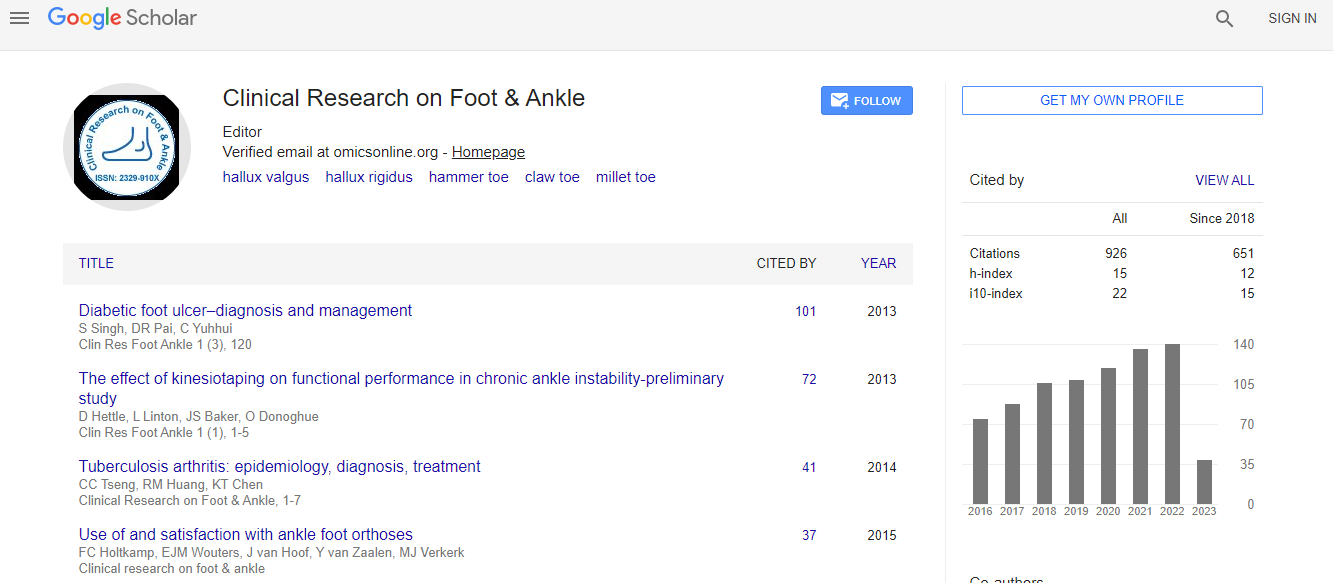Sort by the Cited By column header
The width and height of the screenshot is (1333, 583).
pyautogui.click(x=786, y=263)
